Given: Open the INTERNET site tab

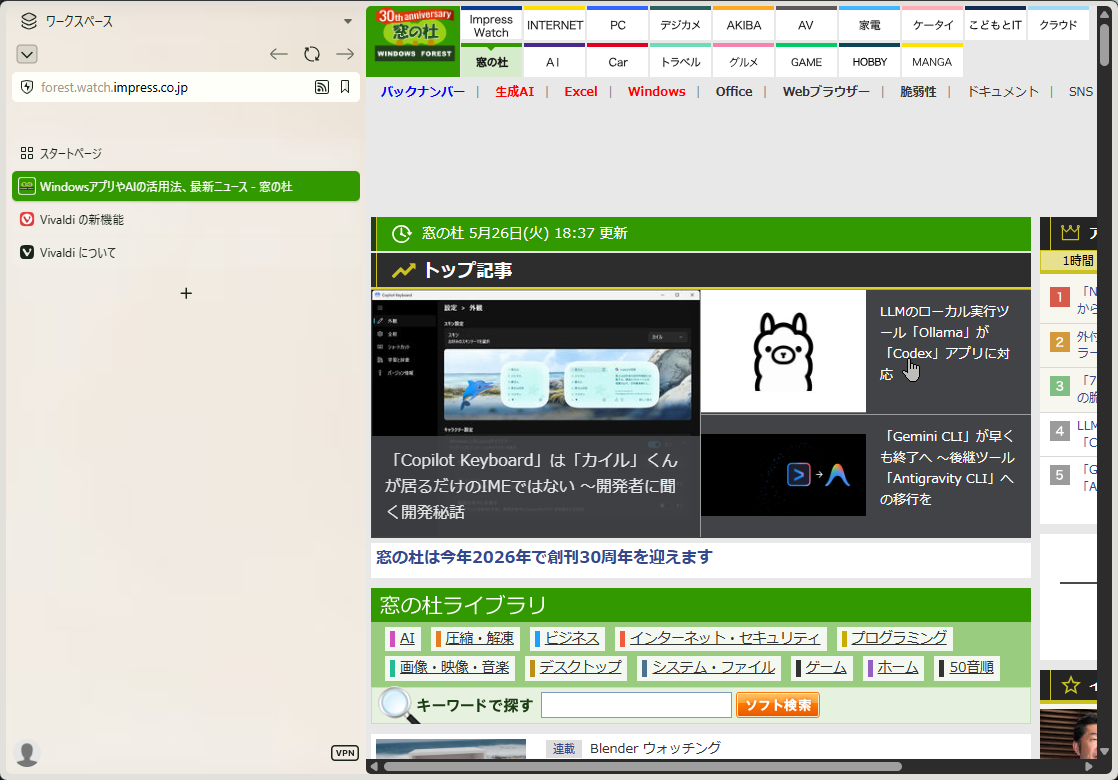Looking at the screenshot, I should [x=555, y=25].
